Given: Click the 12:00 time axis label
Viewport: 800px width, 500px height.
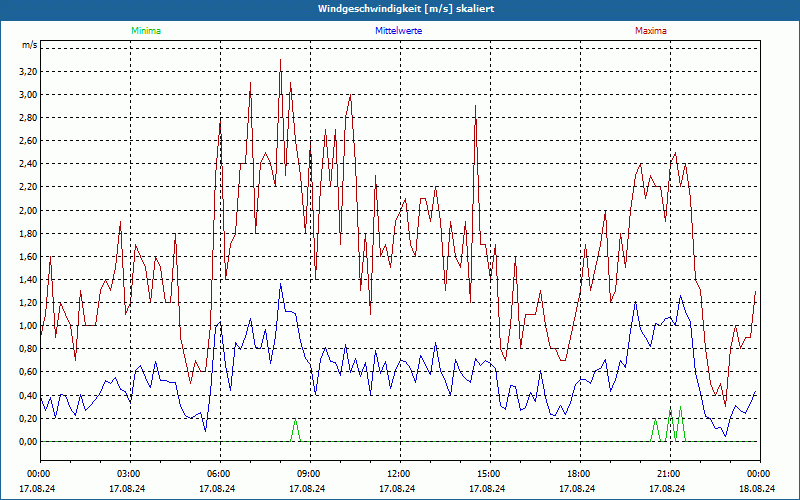Looking at the screenshot, I should coord(401,474).
